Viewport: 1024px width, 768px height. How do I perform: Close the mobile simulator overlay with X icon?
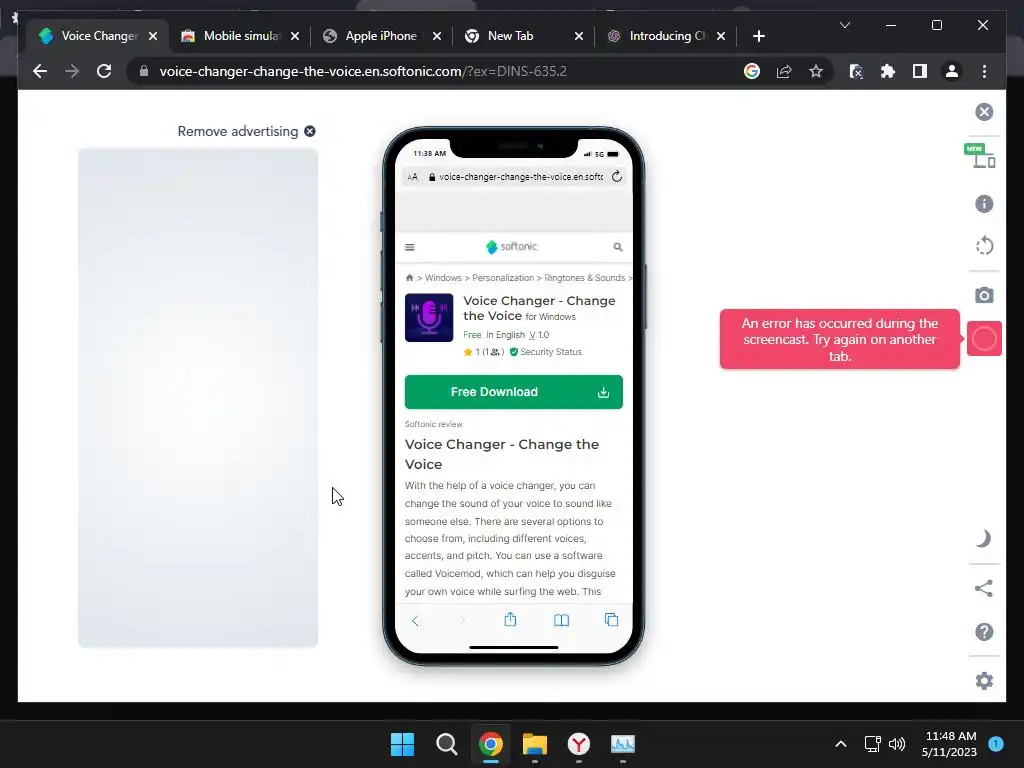pos(984,112)
